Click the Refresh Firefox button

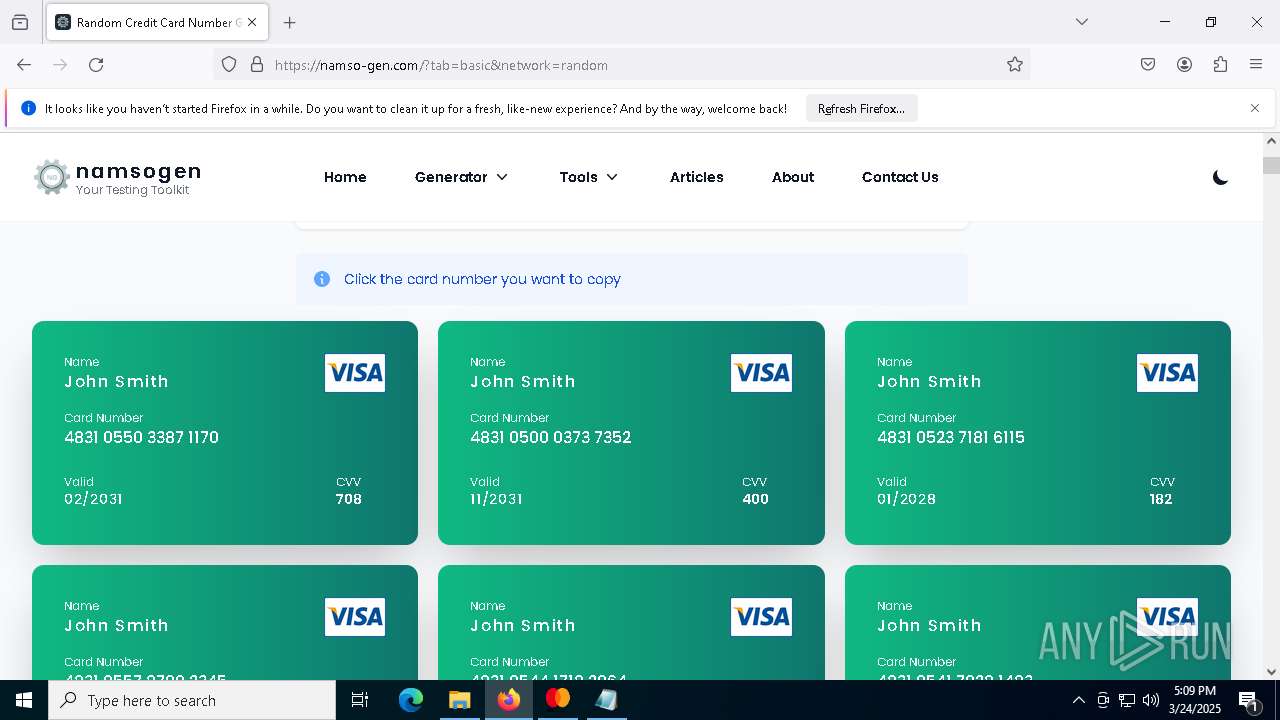(861, 108)
